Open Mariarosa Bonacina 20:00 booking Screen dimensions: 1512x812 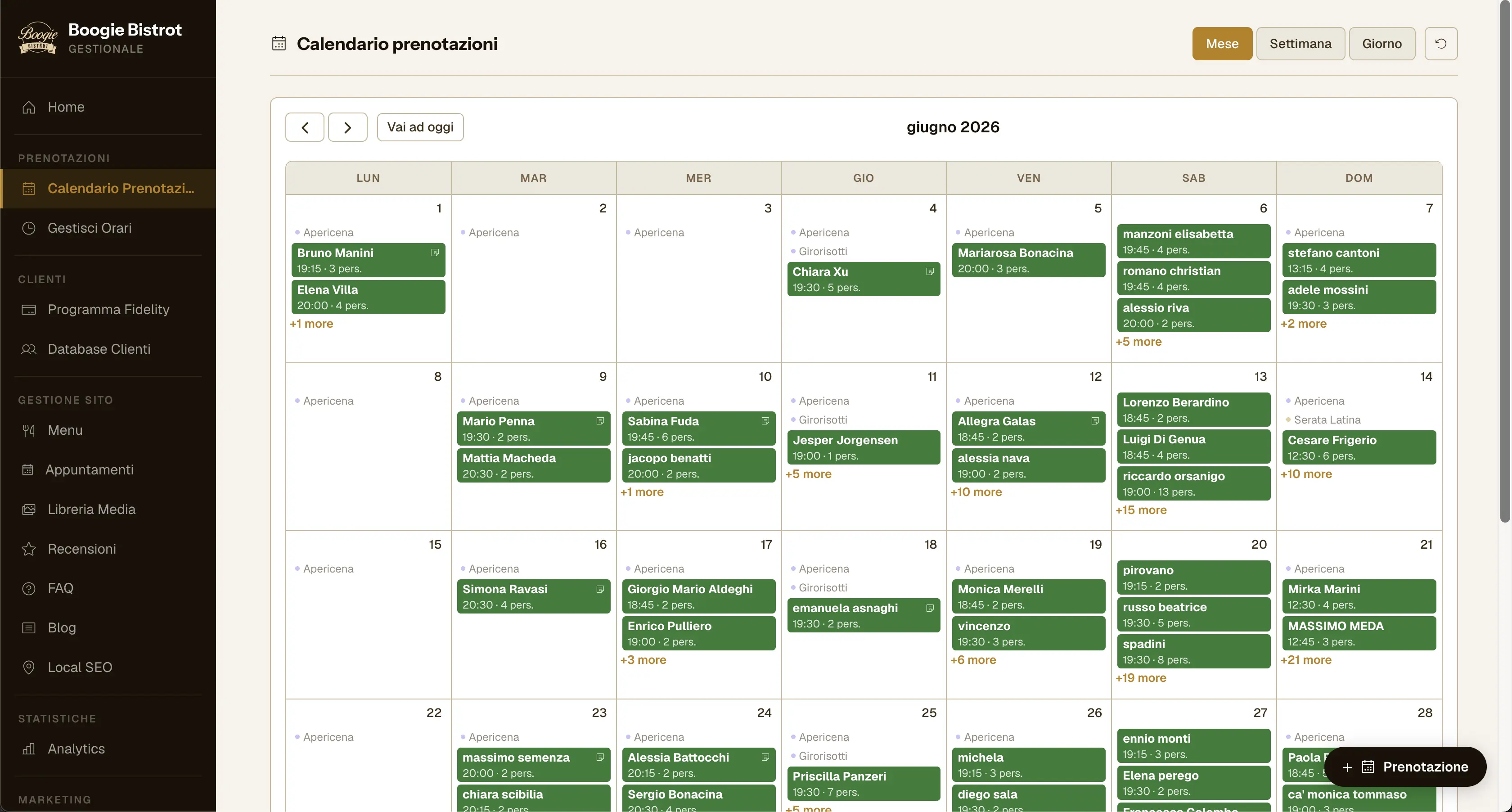click(x=1028, y=260)
